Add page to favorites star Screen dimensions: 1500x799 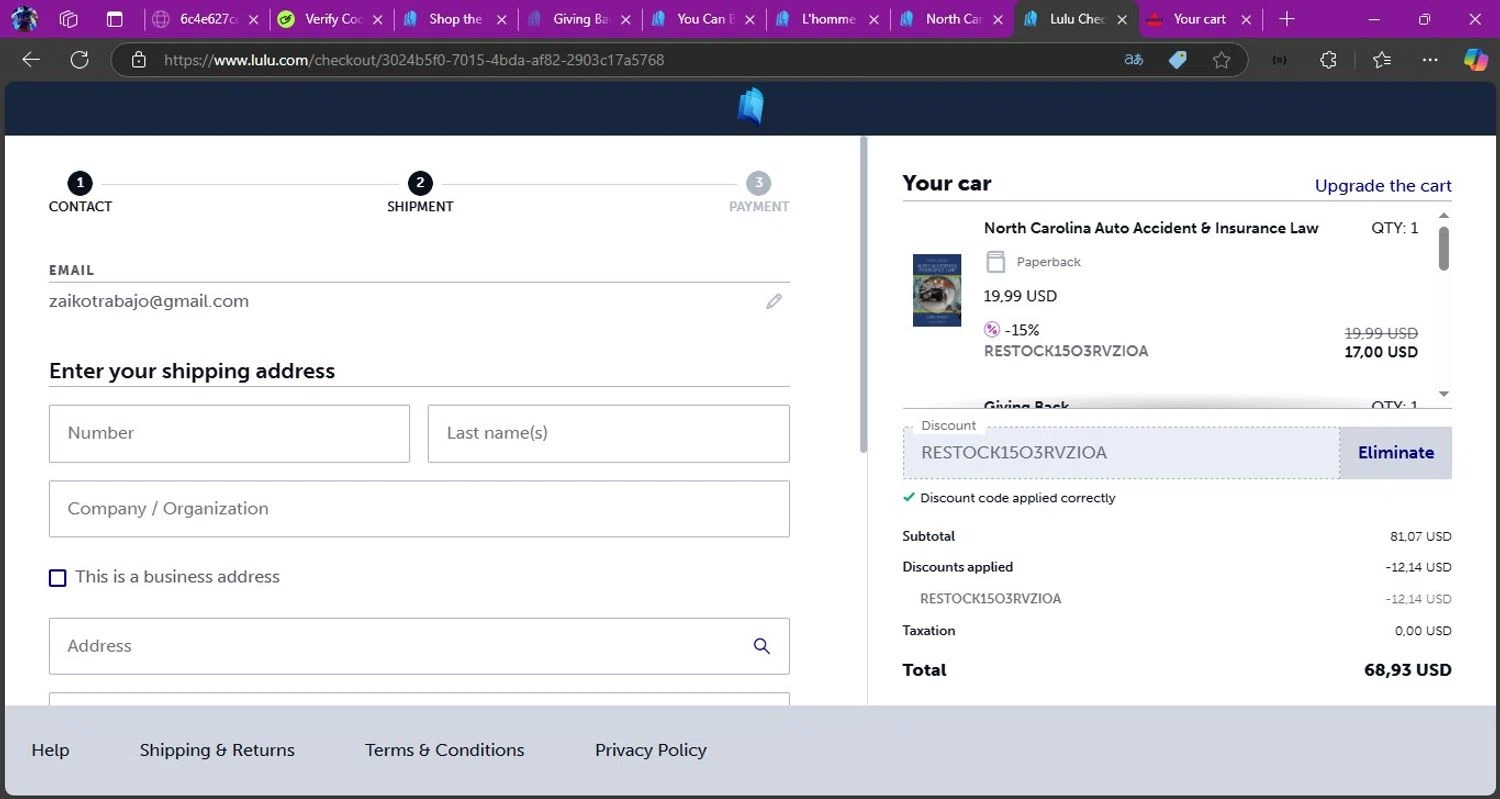tap(1221, 60)
